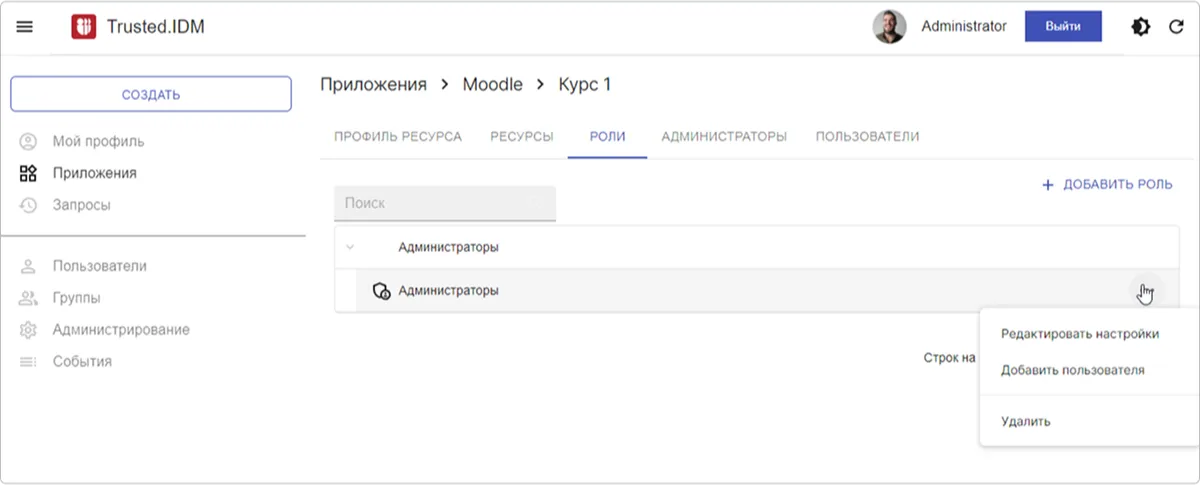Image resolution: width=1200 pixels, height=485 pixels.
Task: Open the hamburger navigation menu
Action: point(25,27)
